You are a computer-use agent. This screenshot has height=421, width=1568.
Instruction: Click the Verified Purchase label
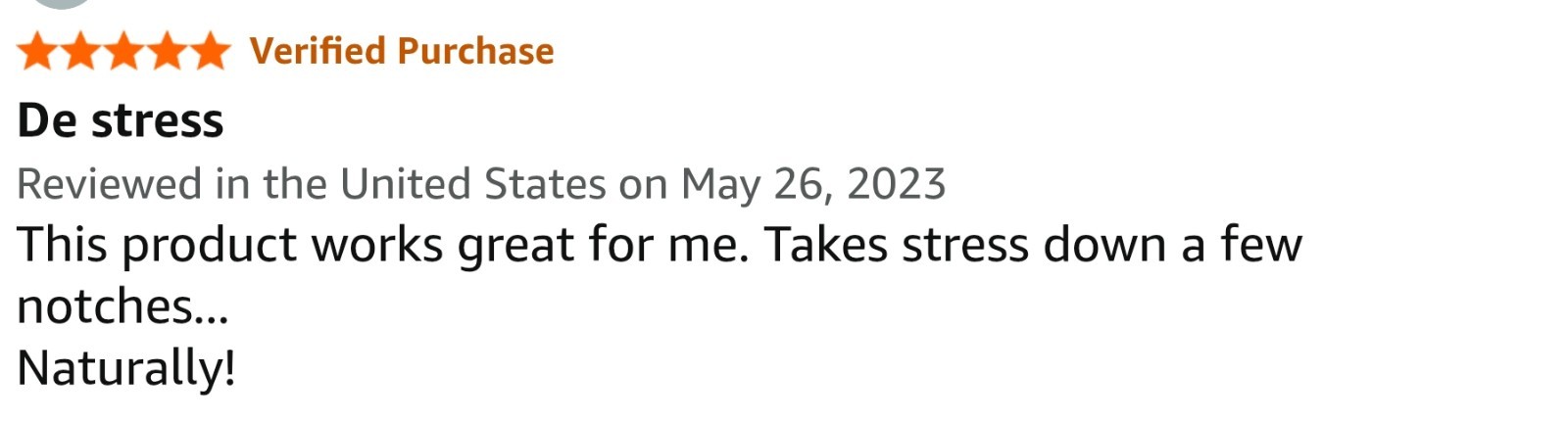[x=402, y=51]
